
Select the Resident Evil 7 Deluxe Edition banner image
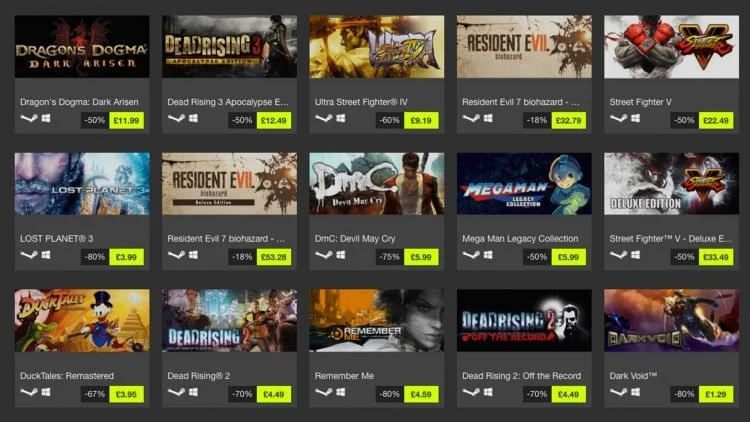tap(229, 184)
